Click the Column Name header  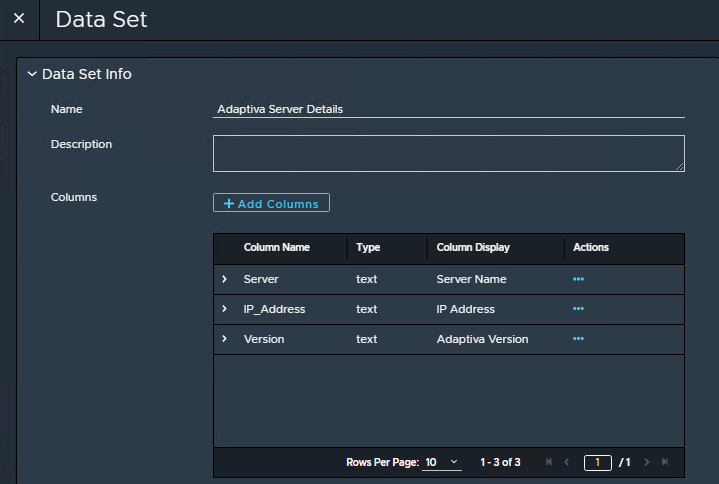tap(277, 248)
